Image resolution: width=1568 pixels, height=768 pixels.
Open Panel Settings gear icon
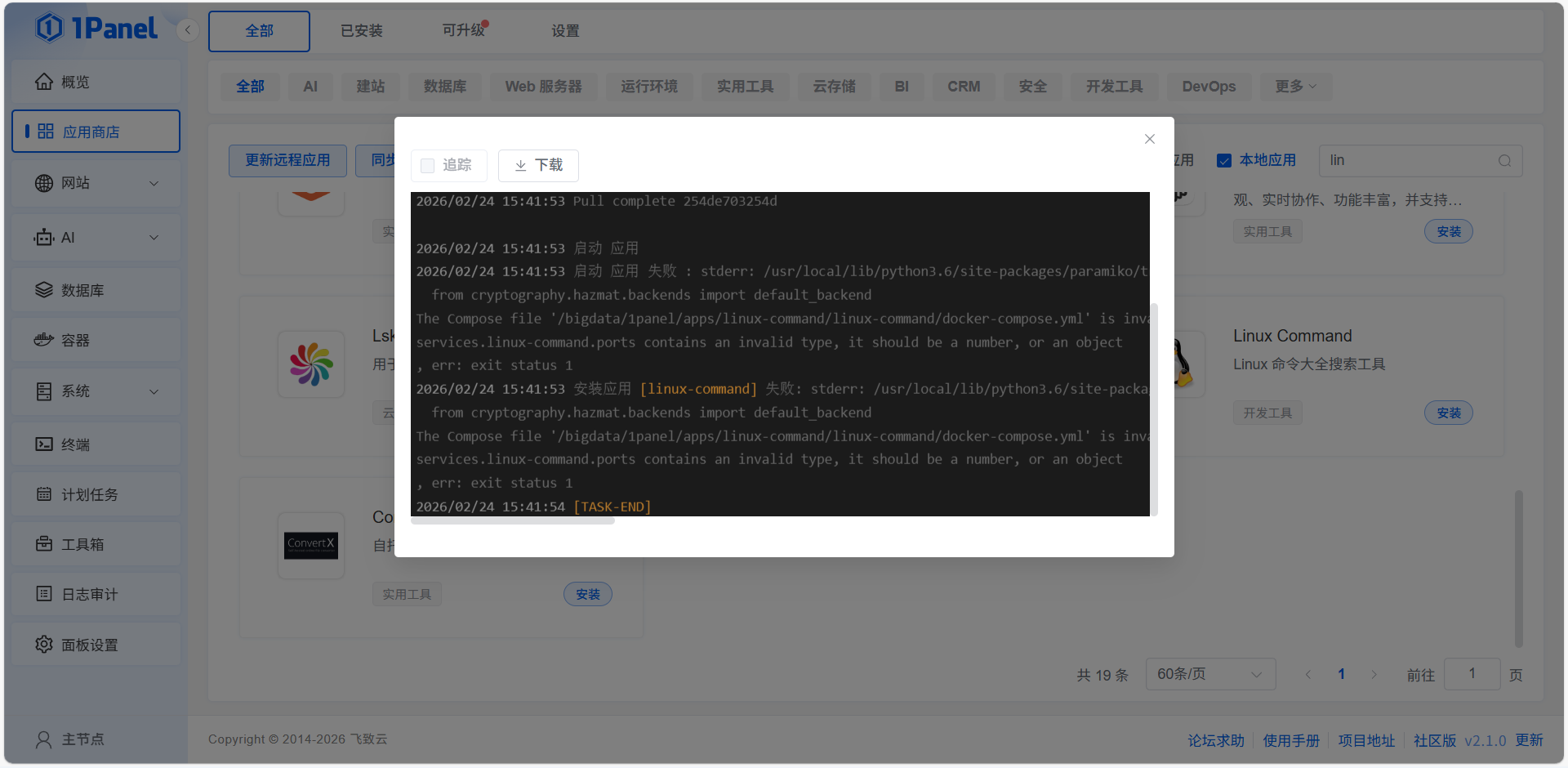pyautogui.click(x=44, y=645)
